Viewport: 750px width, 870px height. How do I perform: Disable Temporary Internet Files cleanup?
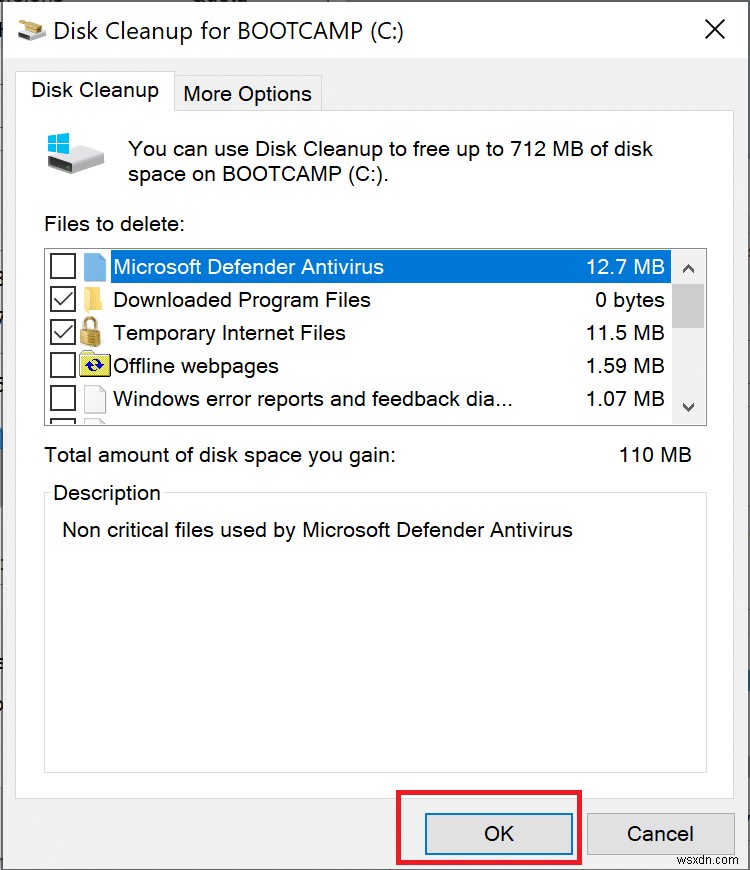[64, 332]
